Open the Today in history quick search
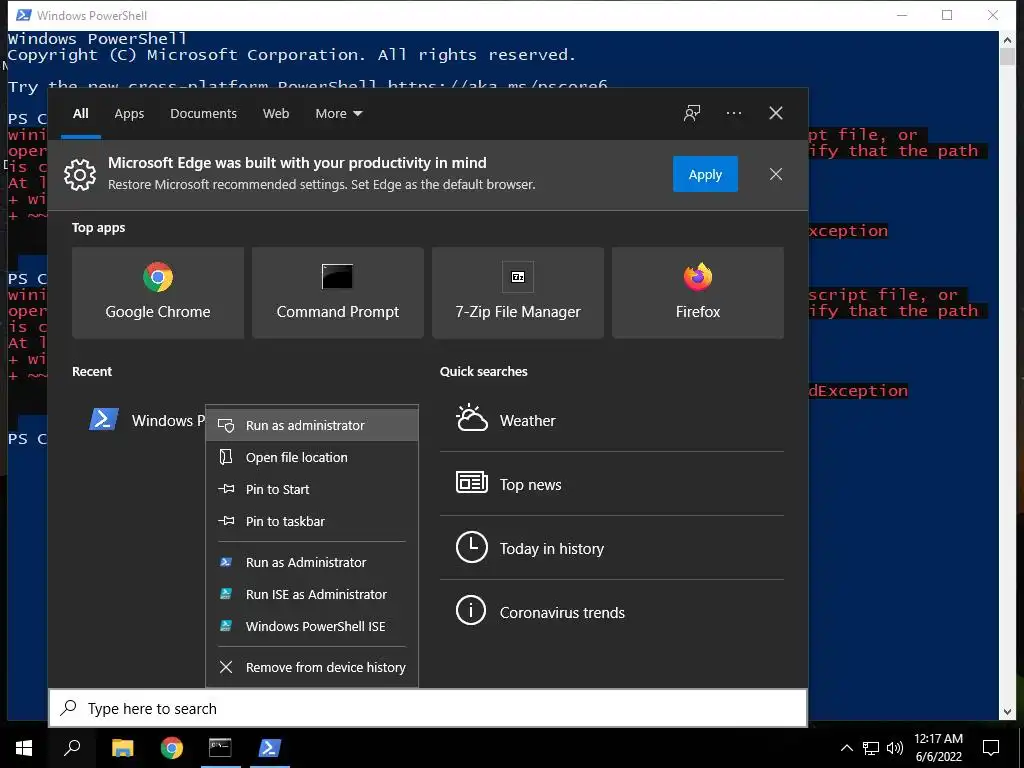Viewport: 1024px width, 768px height. point(612,549)
